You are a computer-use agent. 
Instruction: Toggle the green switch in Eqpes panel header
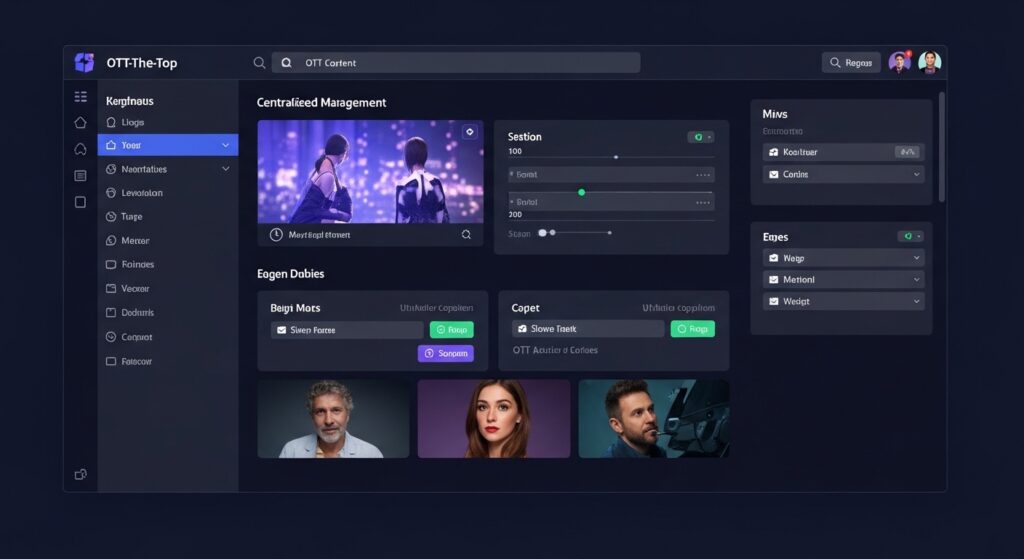(910, 236)
